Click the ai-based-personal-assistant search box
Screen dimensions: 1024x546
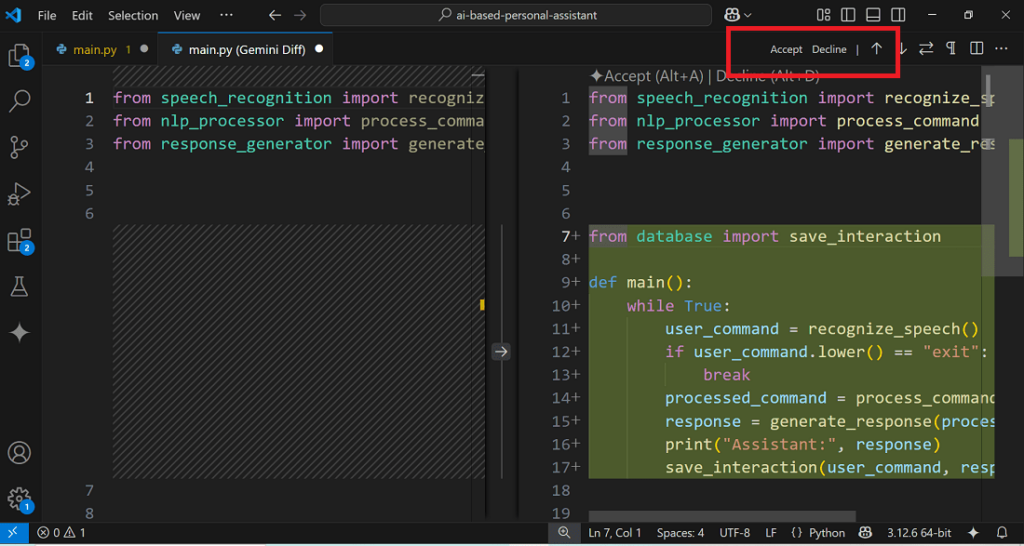point(516,15)
